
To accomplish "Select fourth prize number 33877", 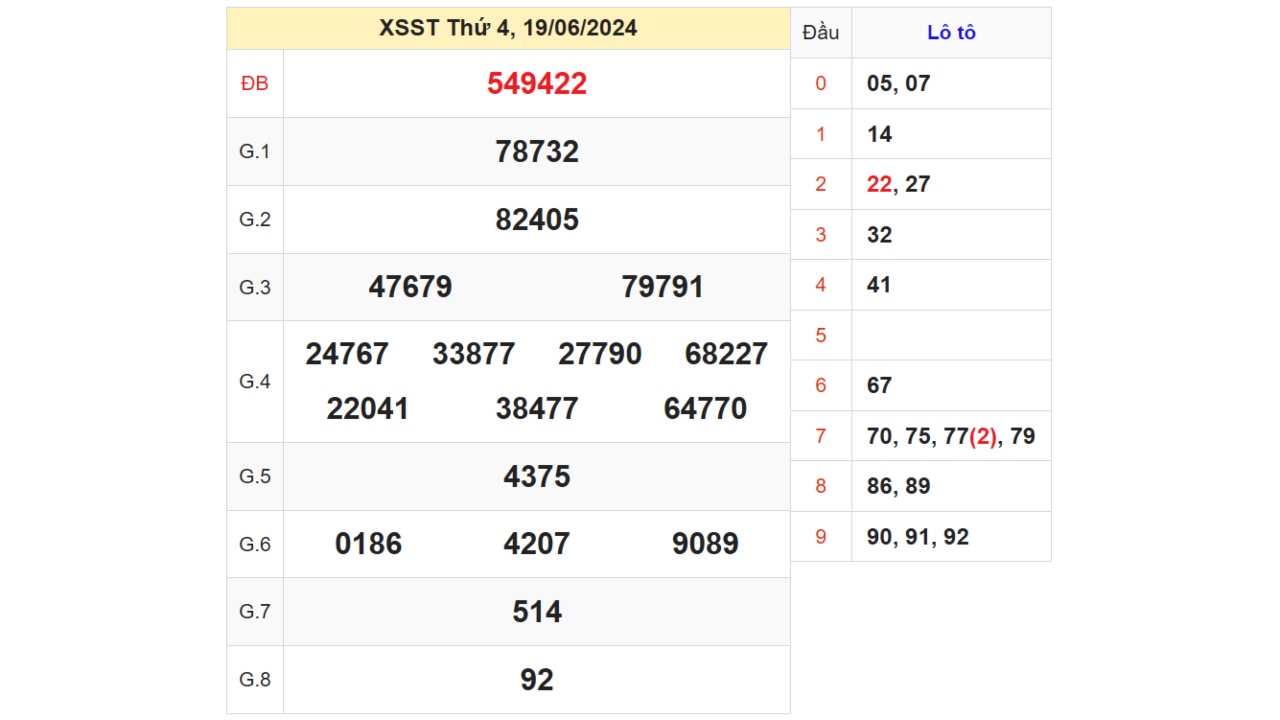I will point(474,354).
